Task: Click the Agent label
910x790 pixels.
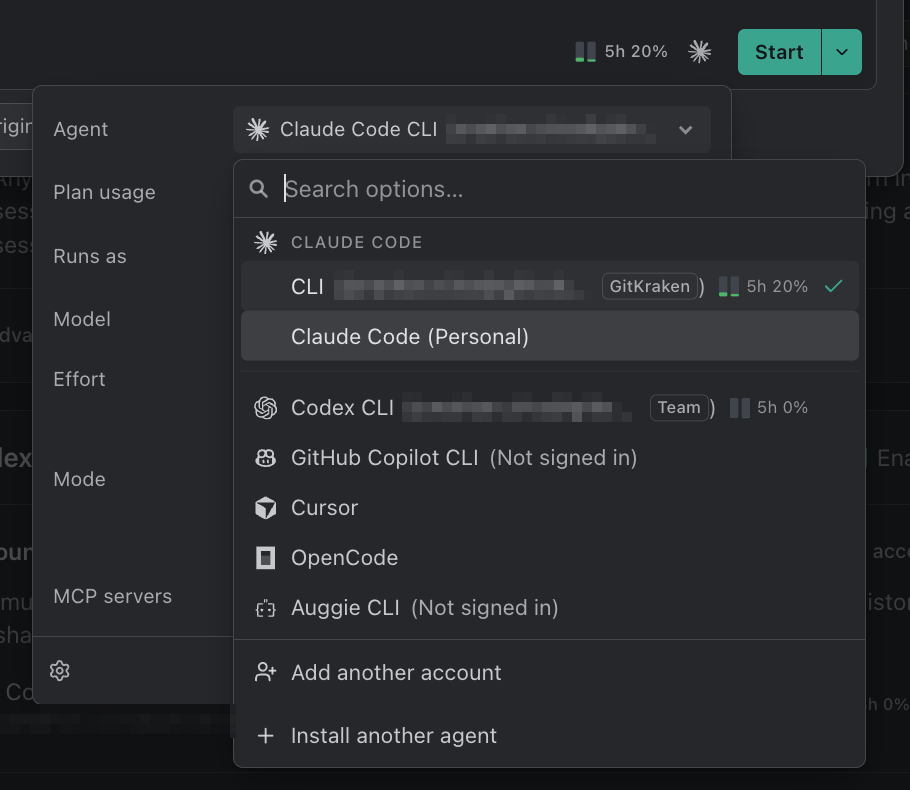Action: pos(81,129)
